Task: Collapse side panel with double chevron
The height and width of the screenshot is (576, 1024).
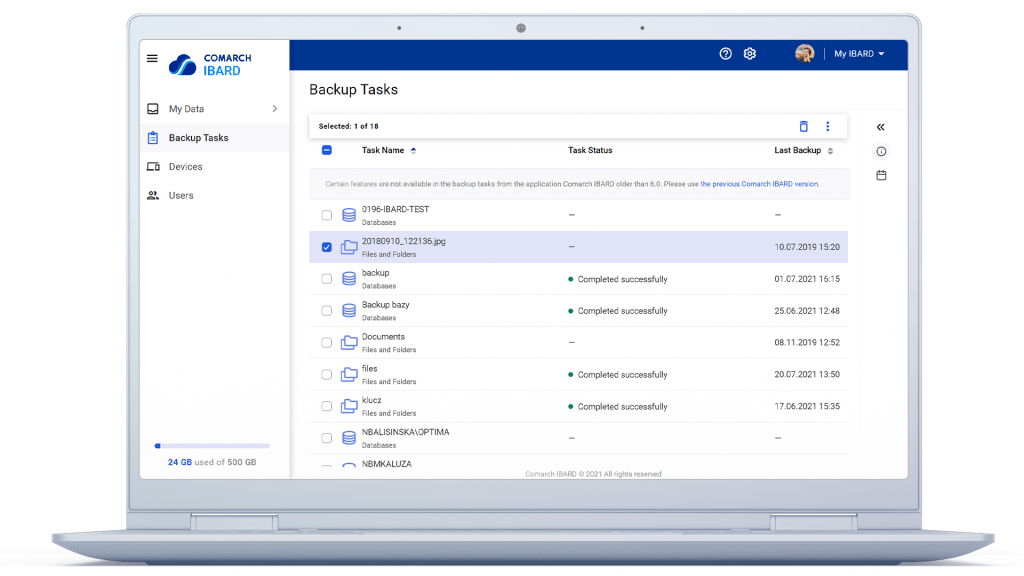Action: click(x=880, y=127)
